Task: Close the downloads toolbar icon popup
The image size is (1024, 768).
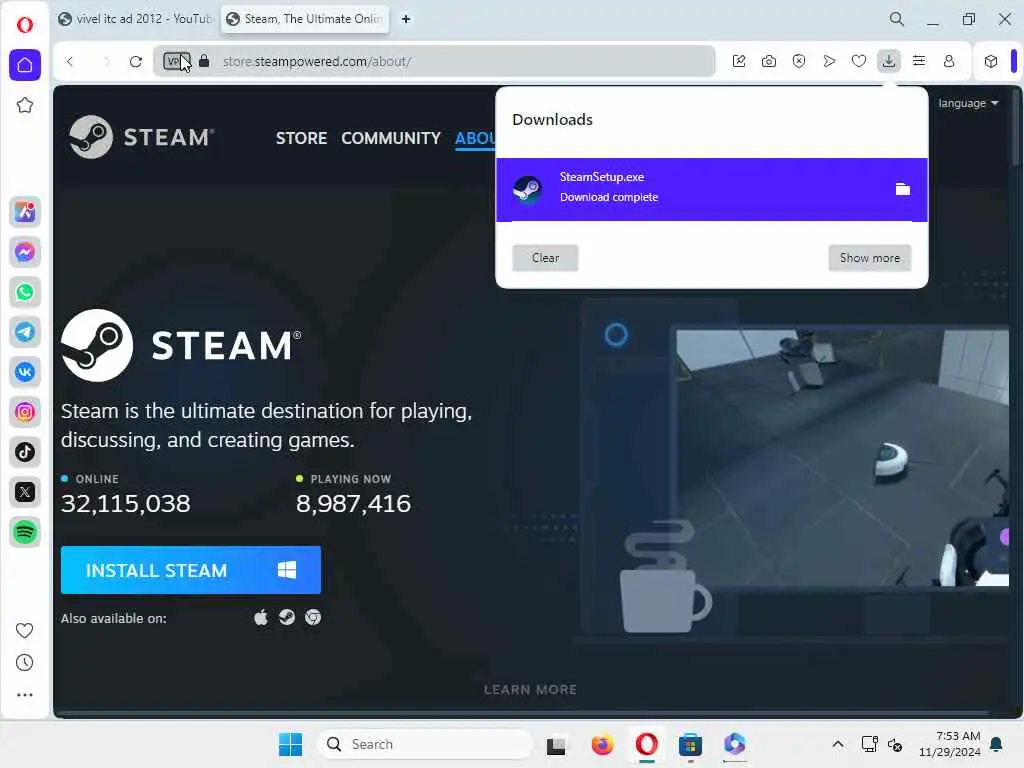Action: [889, 61]
